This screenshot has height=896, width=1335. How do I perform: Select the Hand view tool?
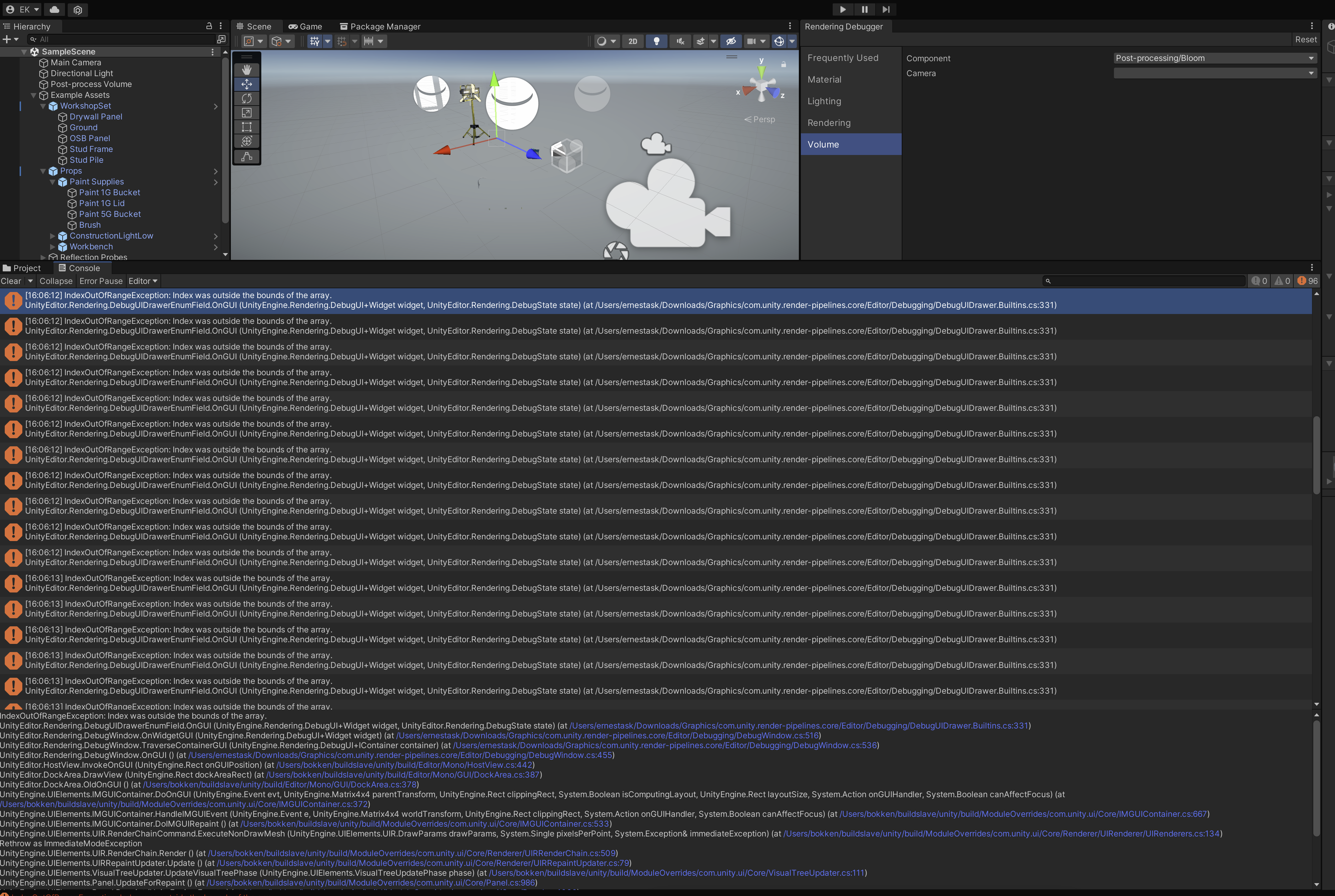(246, 70)
